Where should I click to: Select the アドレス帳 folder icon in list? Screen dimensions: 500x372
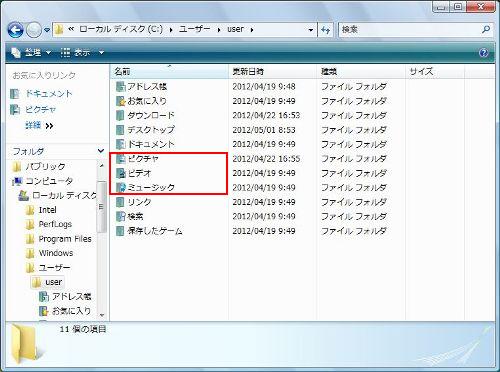(x=120, y=86)
